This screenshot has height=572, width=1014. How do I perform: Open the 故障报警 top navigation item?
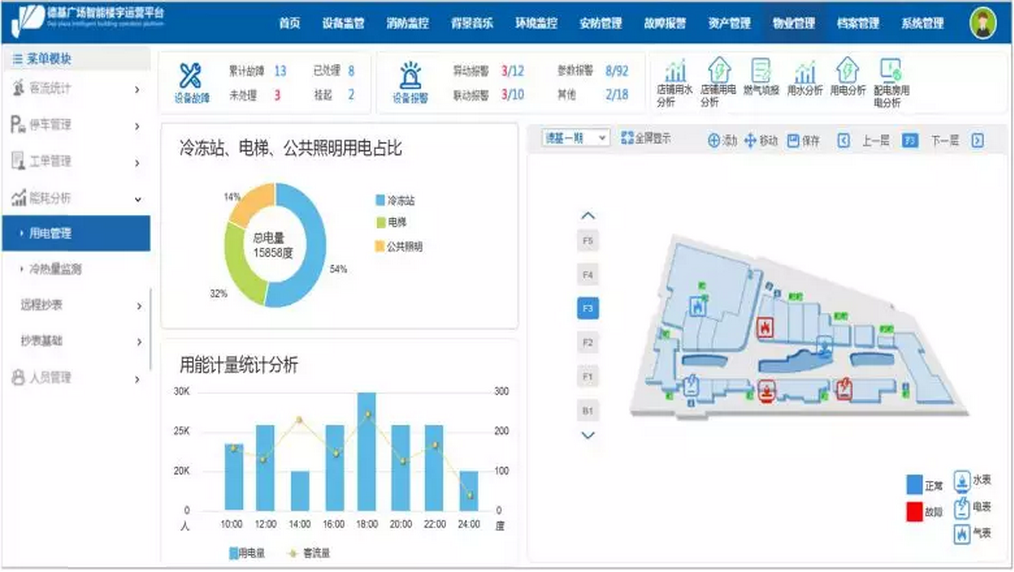coord(662,23)
